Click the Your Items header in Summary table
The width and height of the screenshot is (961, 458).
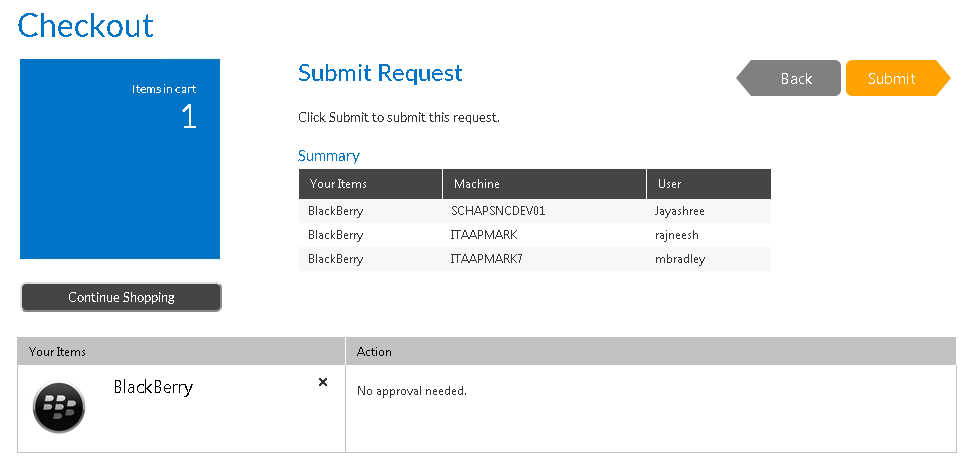338,184
